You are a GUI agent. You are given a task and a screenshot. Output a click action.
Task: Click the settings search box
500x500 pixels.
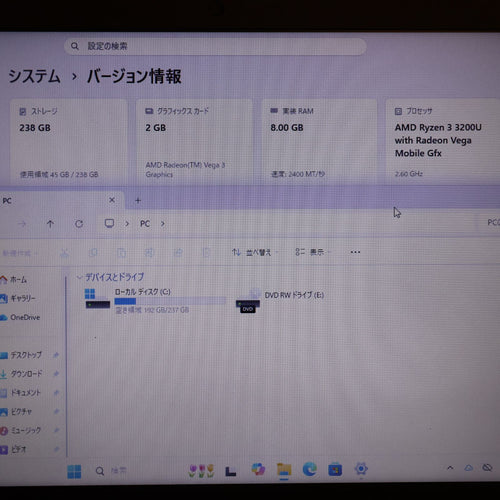tap(215, 46)
